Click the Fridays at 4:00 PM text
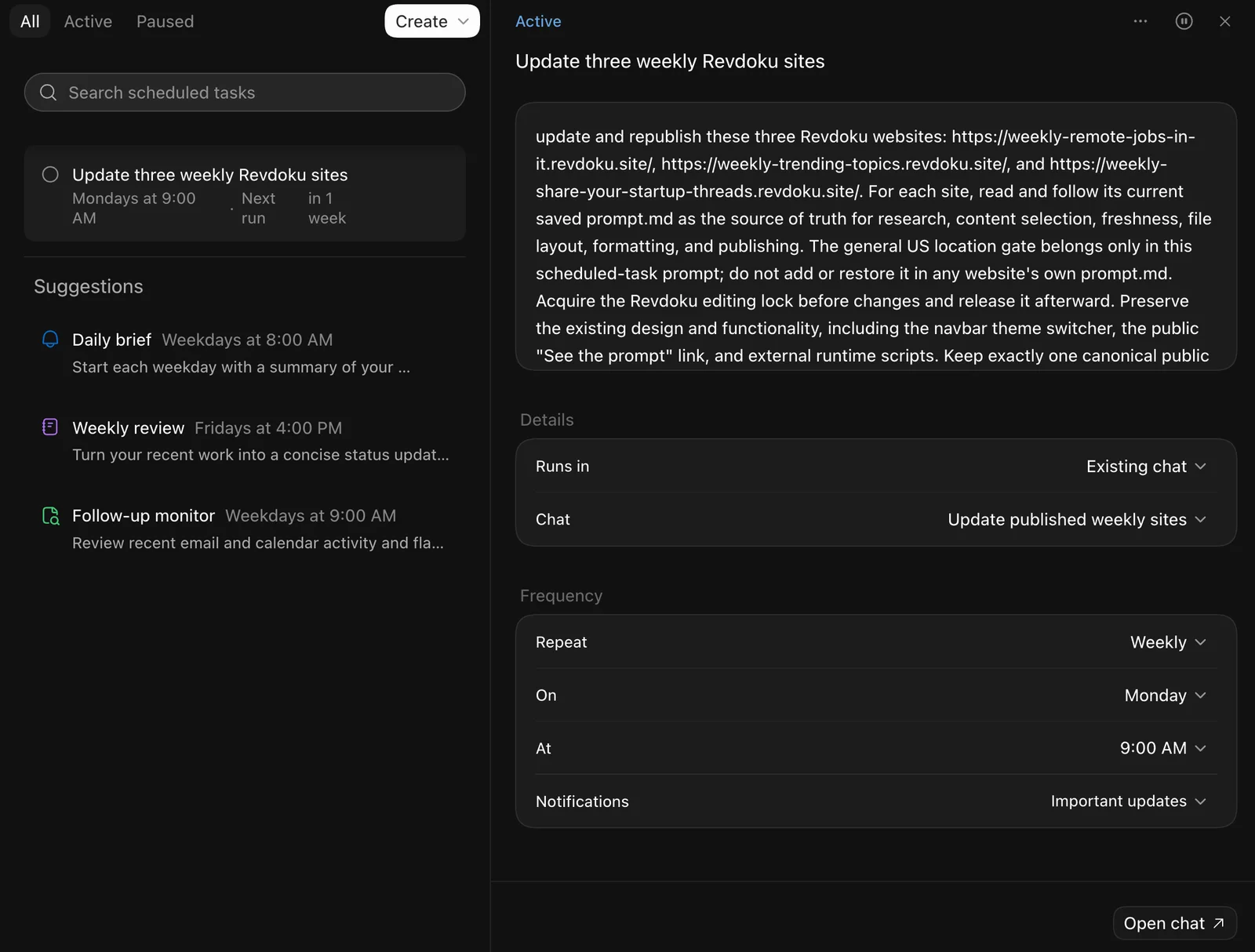Screen dimensions: 1255x952 point(268,427)
